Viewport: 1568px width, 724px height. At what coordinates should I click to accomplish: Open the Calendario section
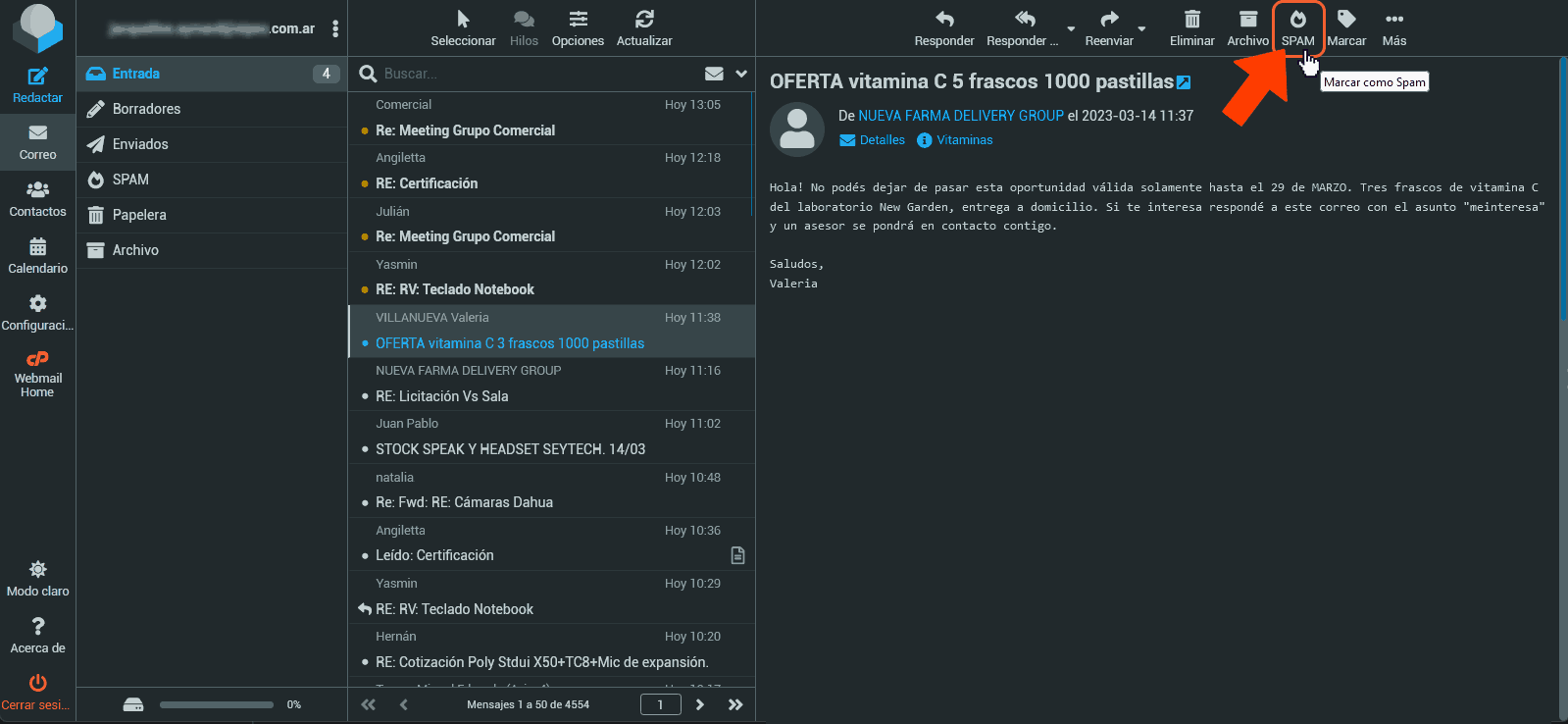point(37,256)
